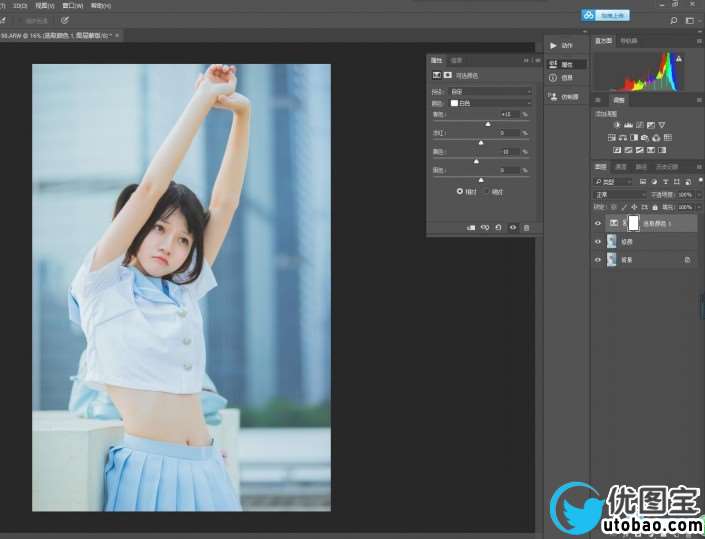The width and height of the screenshot is (705, 539).
Task: Select the Relative radio button
Action: point(460,190)
